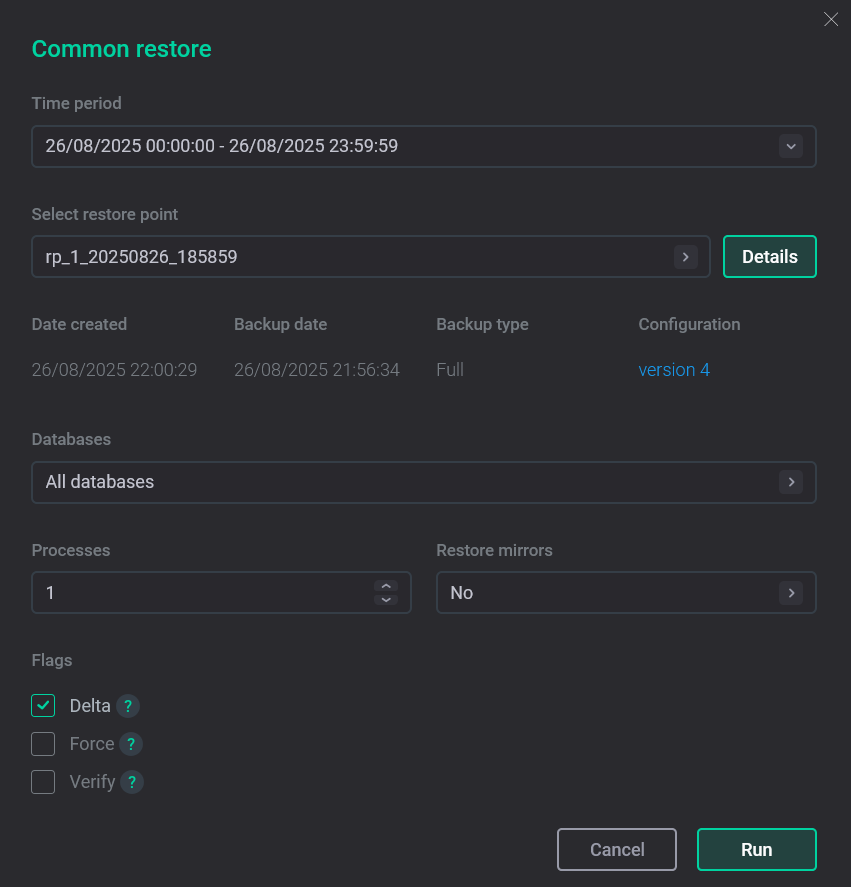Enable the Verify flag
This screenshot has height=887, width=851.
click(43, 781)
